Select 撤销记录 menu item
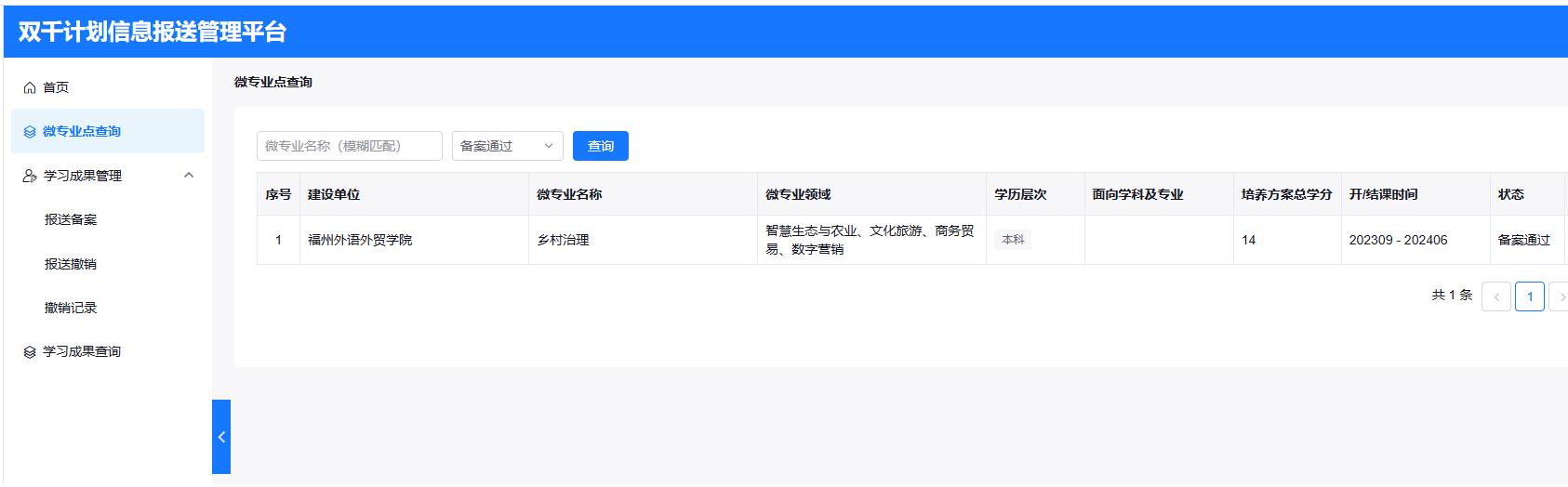 71,308
